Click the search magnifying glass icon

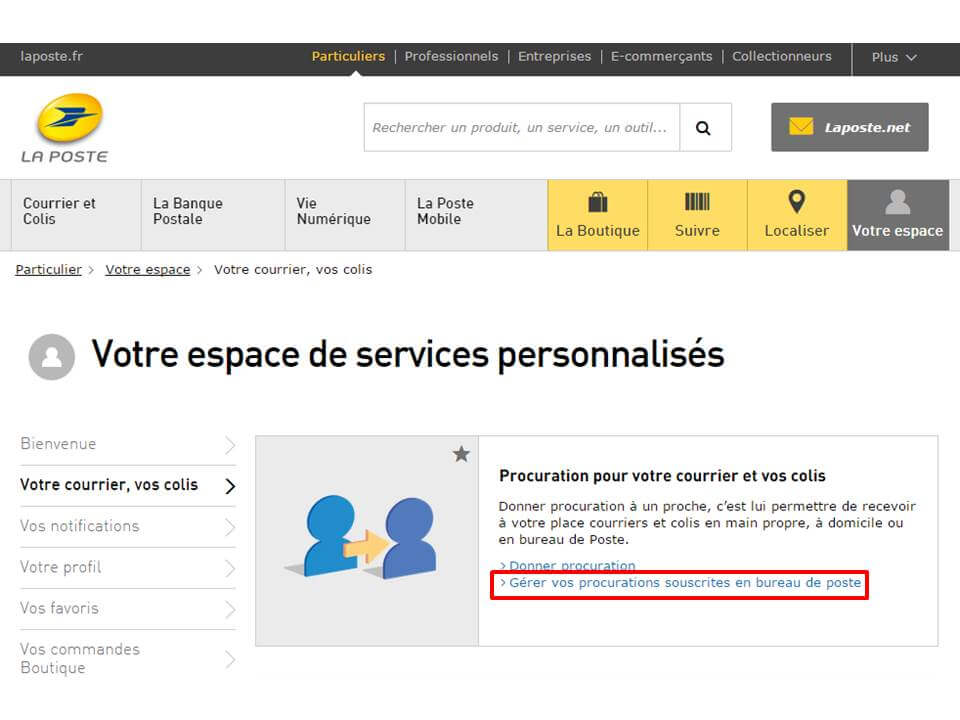tap(705, 127)
